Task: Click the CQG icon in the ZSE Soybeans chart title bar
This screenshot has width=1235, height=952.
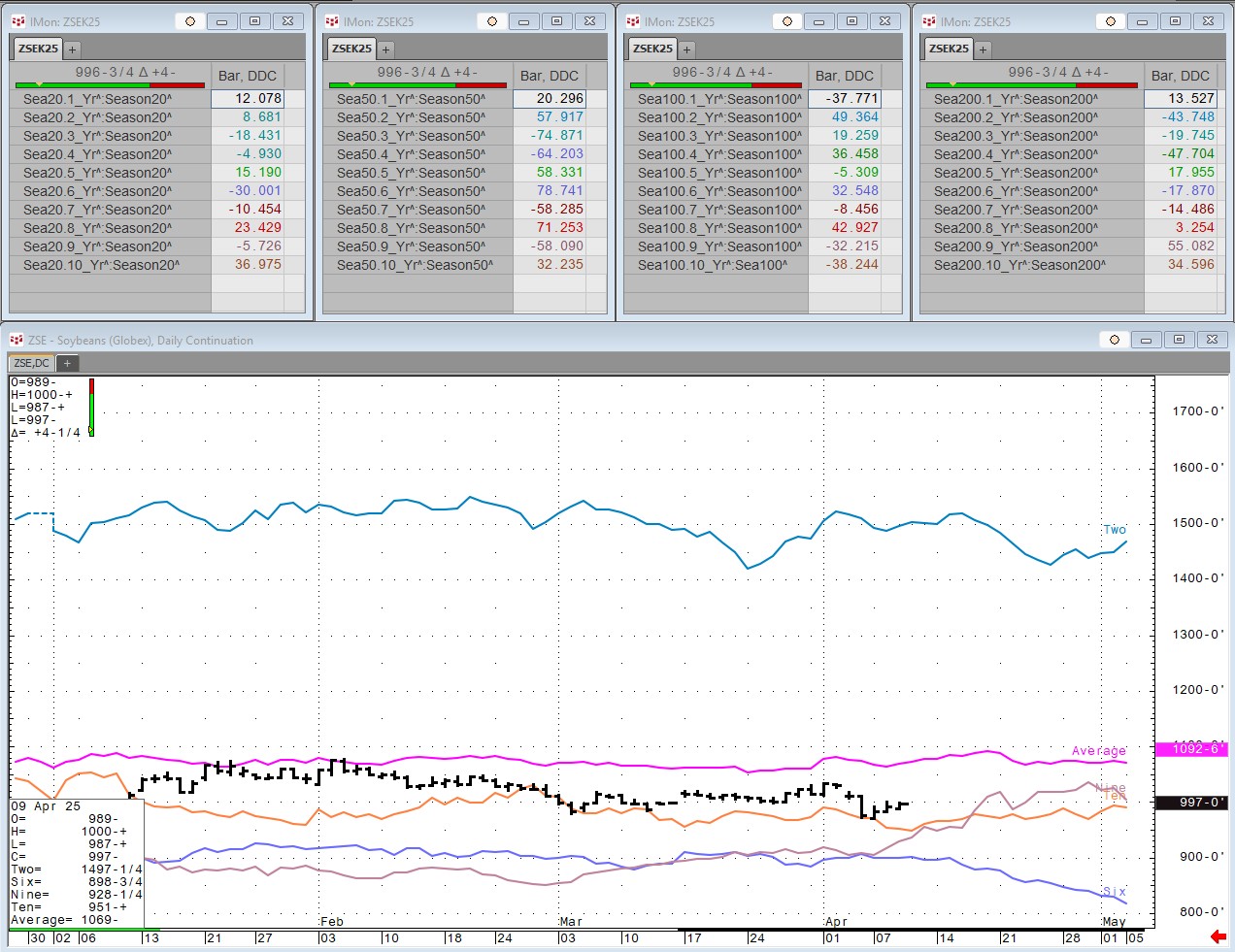Action: pyautogui.click(x=17, y=340)
